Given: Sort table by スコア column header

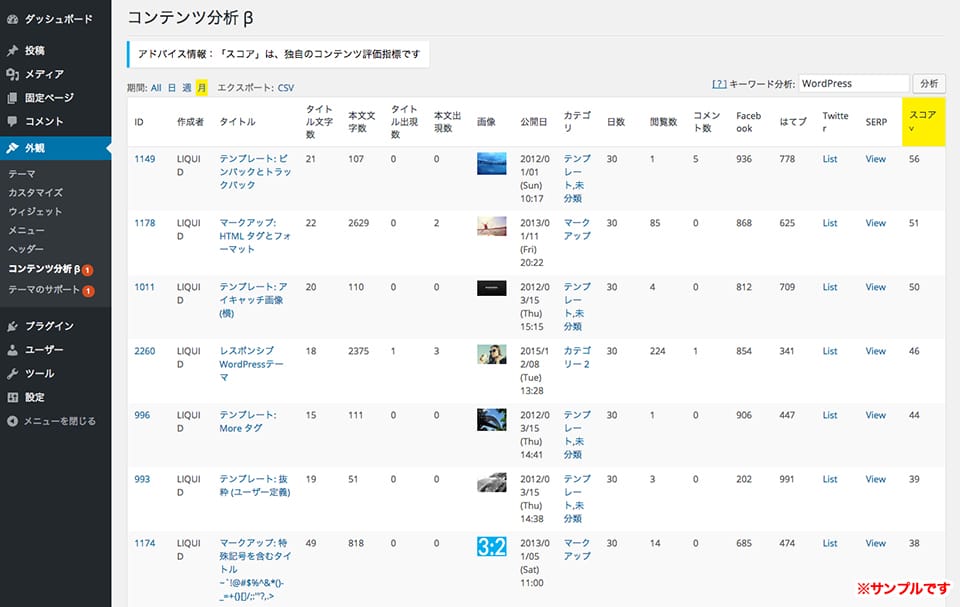Looking at the screenshot, I should point(923,121).
